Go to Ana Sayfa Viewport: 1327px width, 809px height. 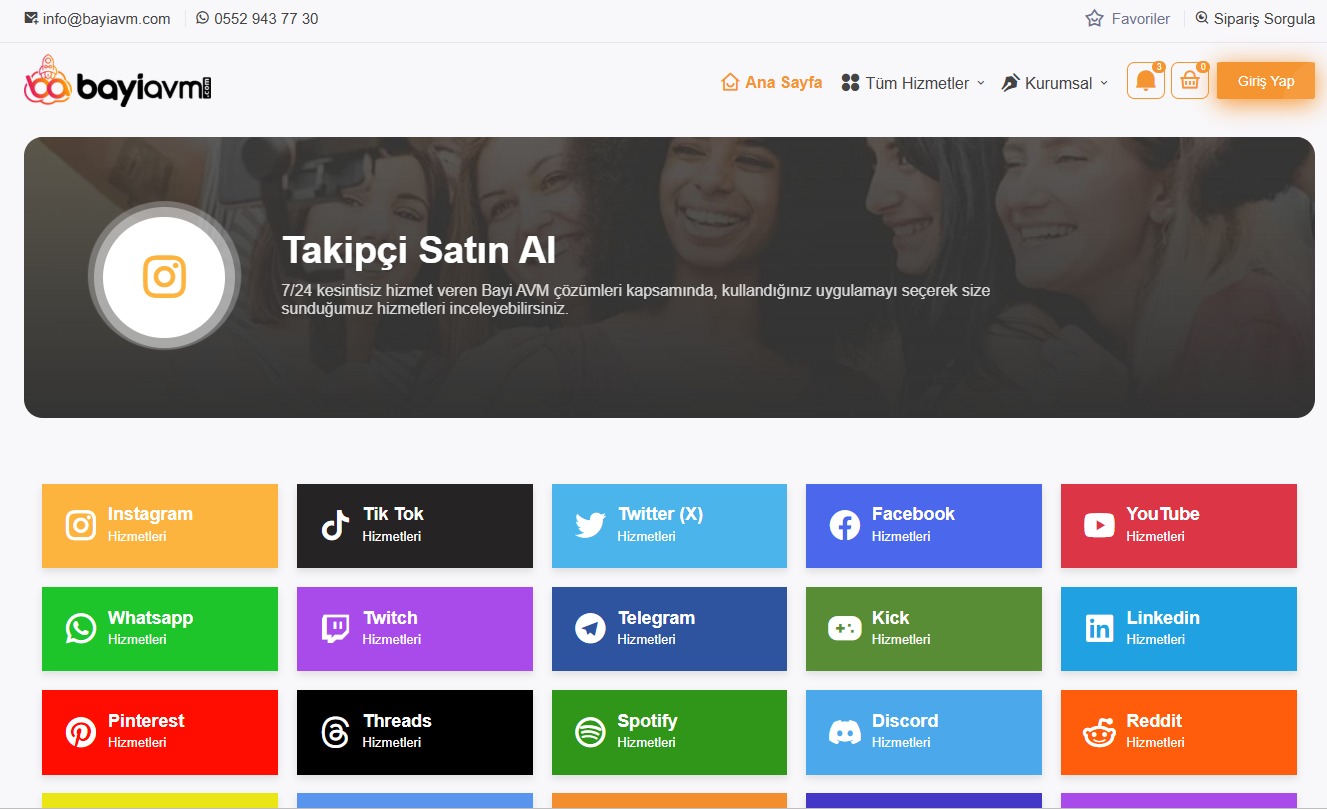[771, 82]
